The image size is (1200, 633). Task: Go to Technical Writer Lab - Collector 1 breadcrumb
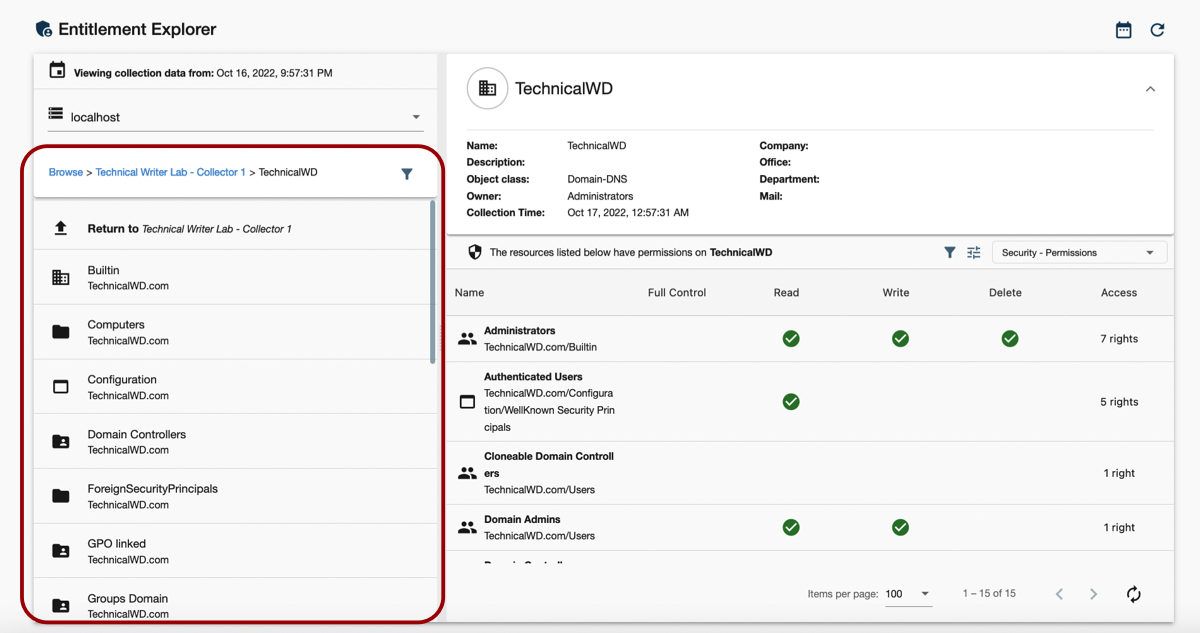click(x=170, y=173)
